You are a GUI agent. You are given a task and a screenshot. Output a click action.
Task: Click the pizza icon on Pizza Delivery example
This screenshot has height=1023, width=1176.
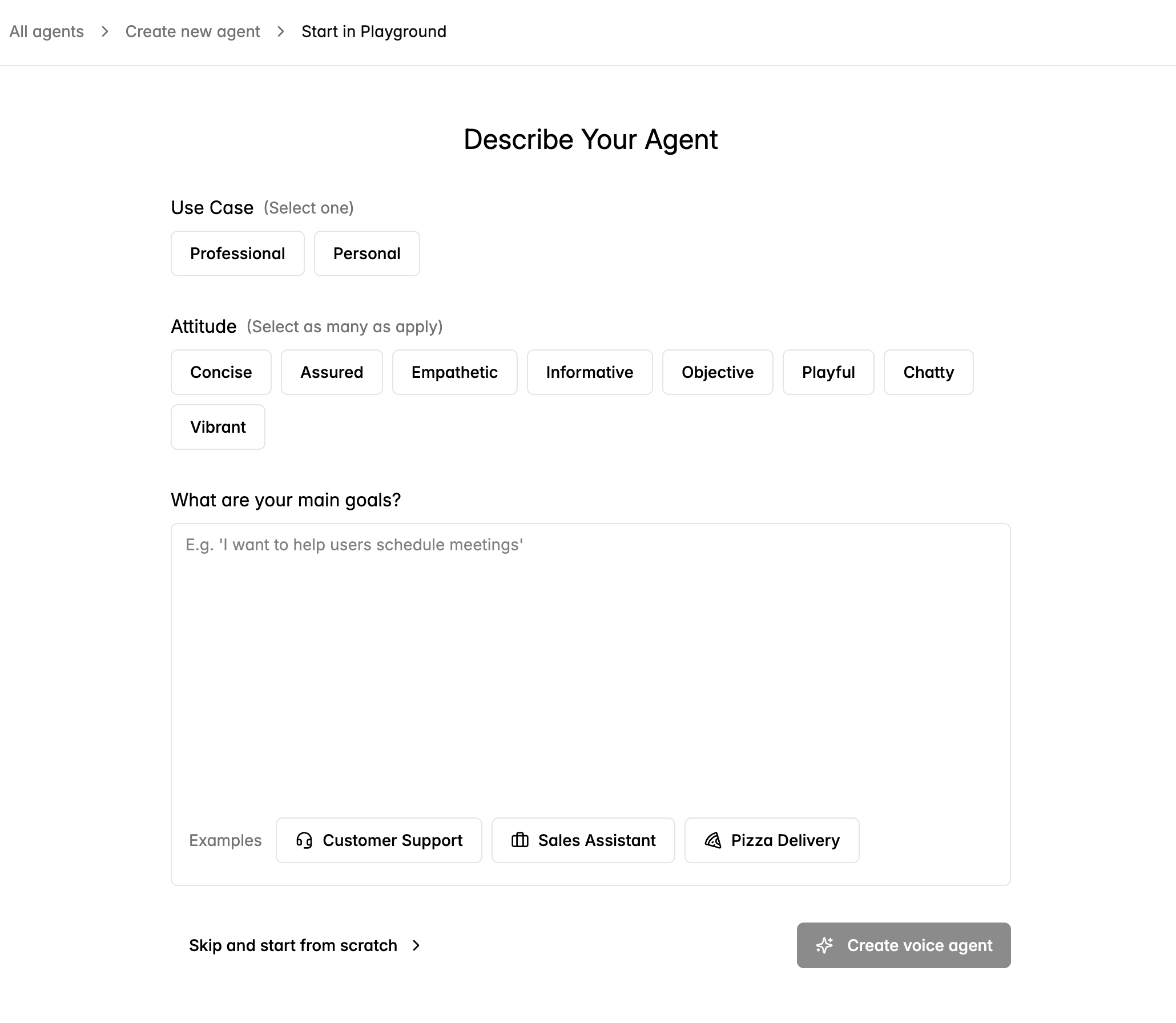713,840
